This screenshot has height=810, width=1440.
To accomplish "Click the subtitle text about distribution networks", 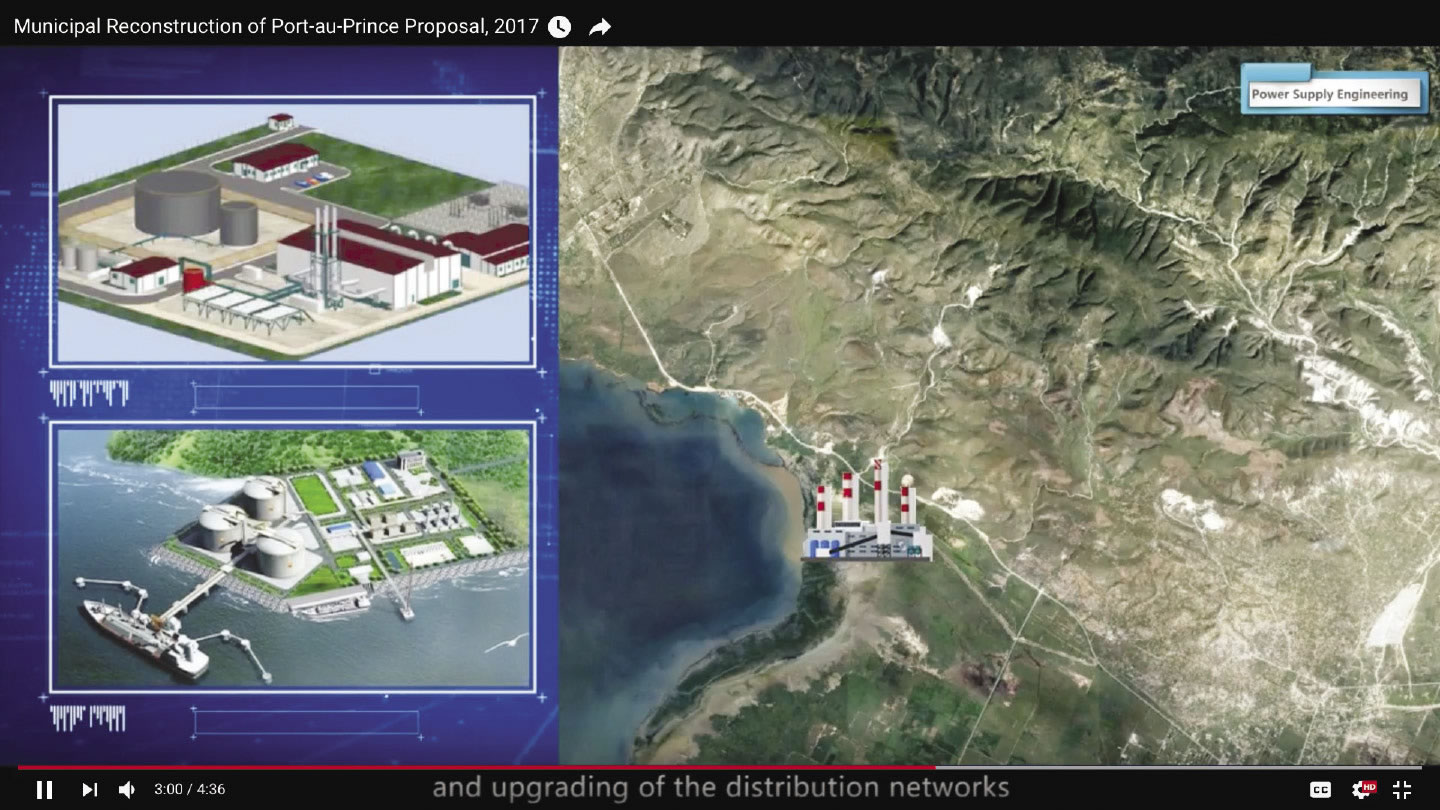I will coord(720,787).
